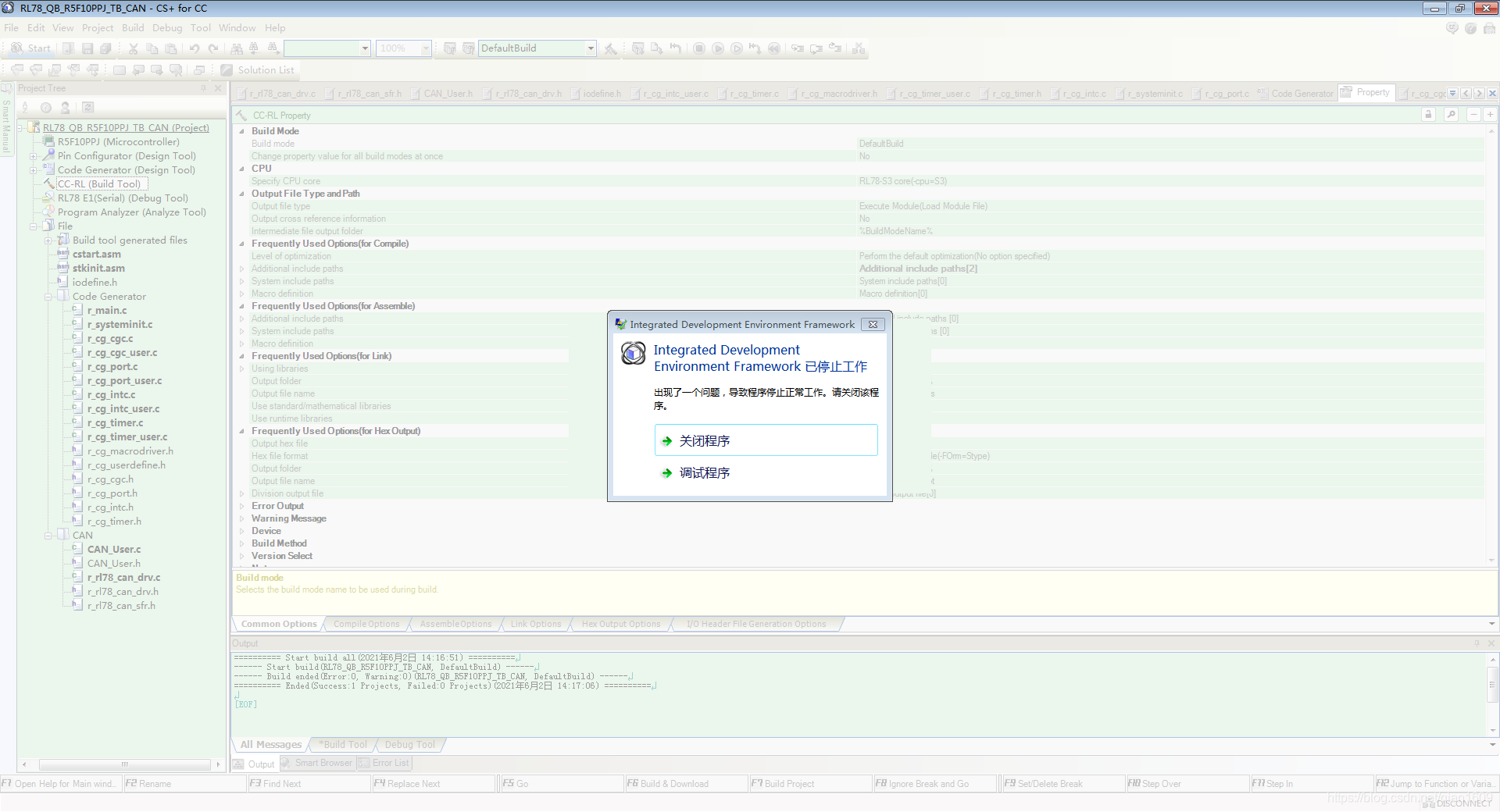The image size is (1500, 812).
Task: Click F2 Rename function key button
Action: point(184,784)
